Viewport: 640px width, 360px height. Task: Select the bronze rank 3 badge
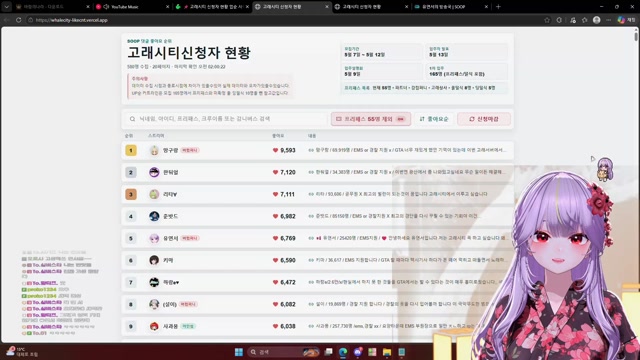pyautogui.click(x=131, y=194)
